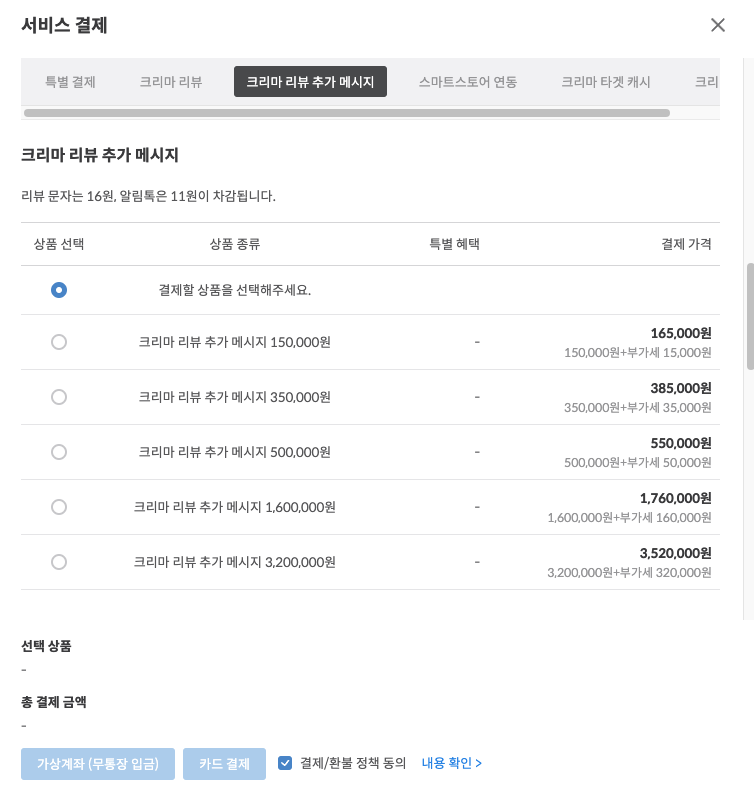Open the 내용 확인 policy link
754x792 pixels.
pos(452,763)
